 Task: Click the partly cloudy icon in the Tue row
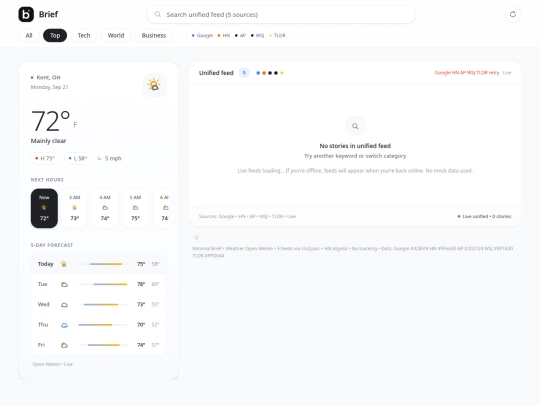coord(64,284)
